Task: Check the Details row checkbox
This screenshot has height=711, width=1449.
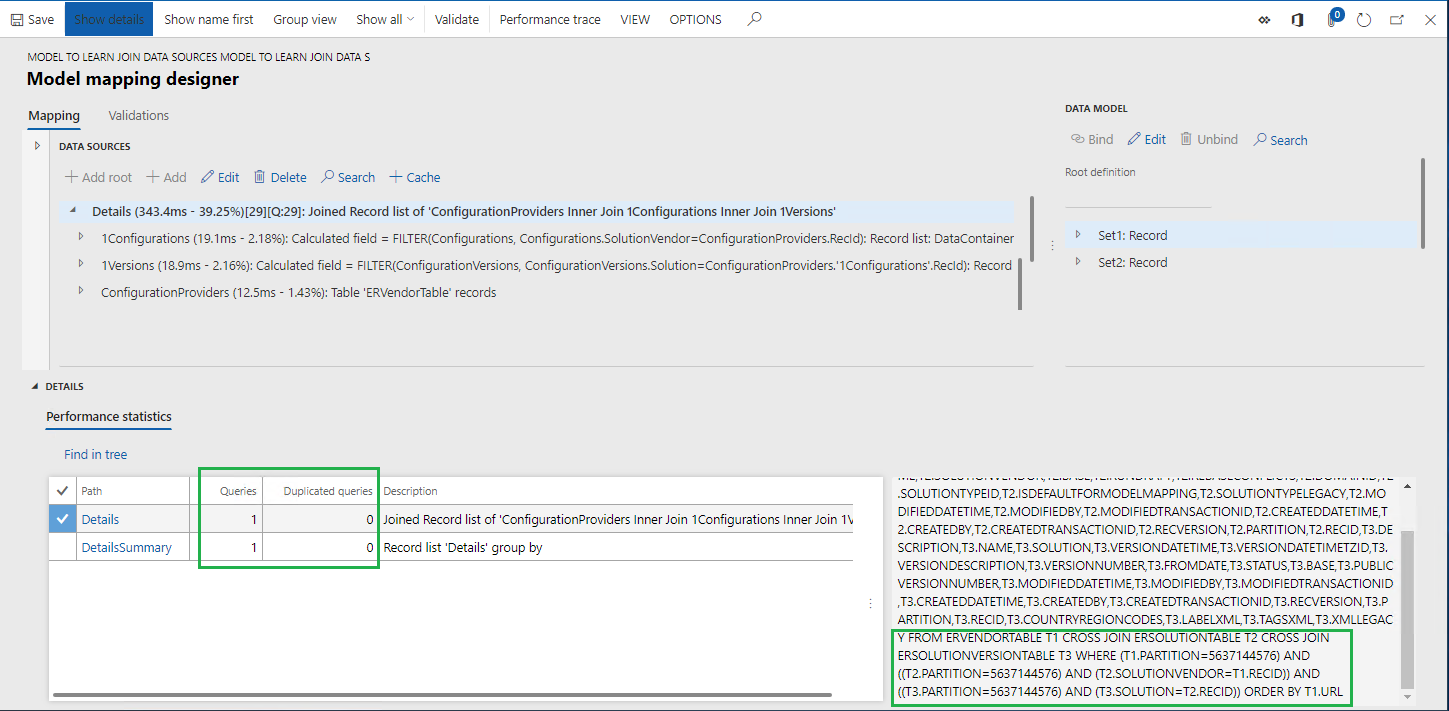Action: [62, 518]
